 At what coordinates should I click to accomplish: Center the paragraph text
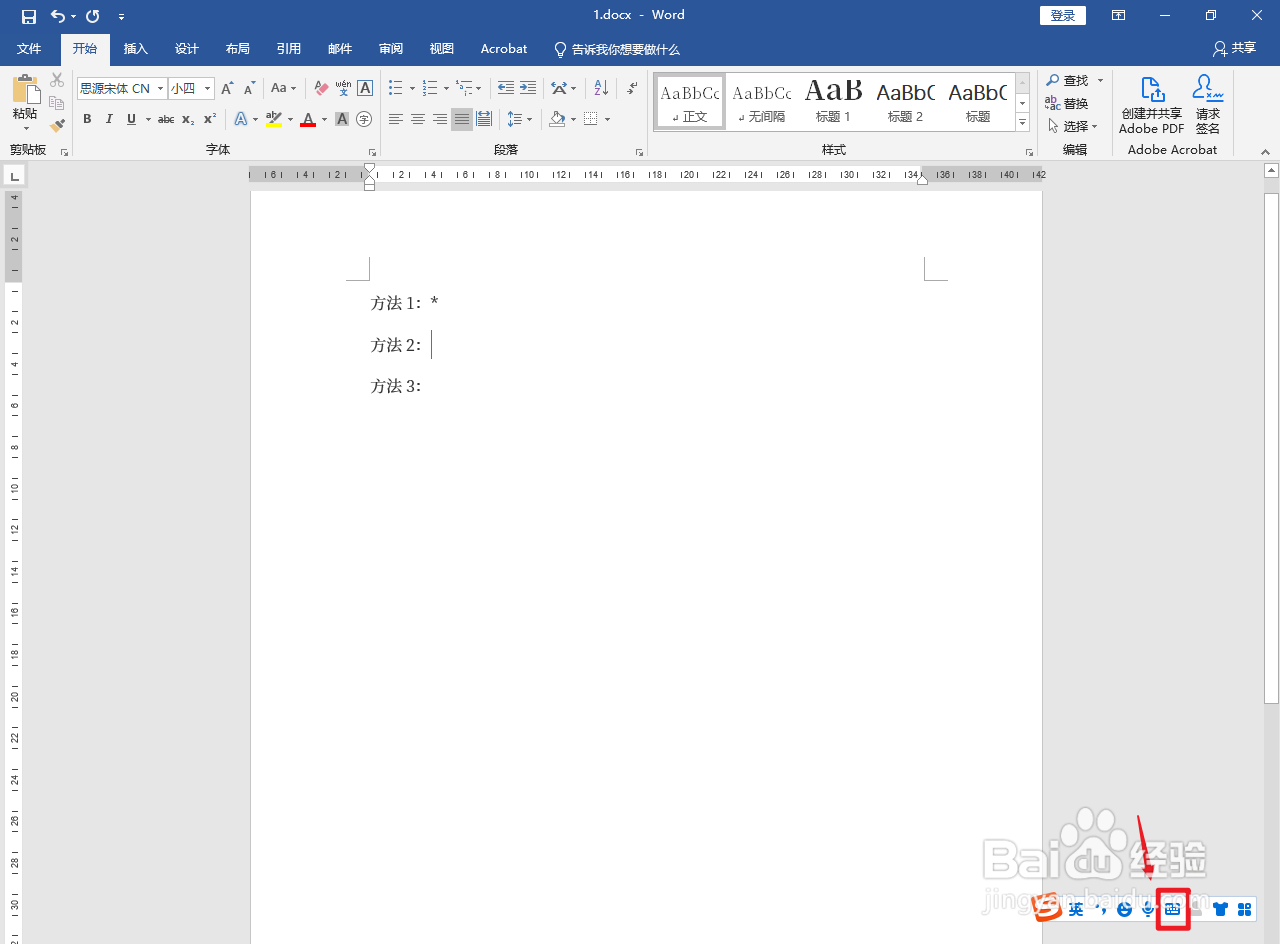coord(418,119)
